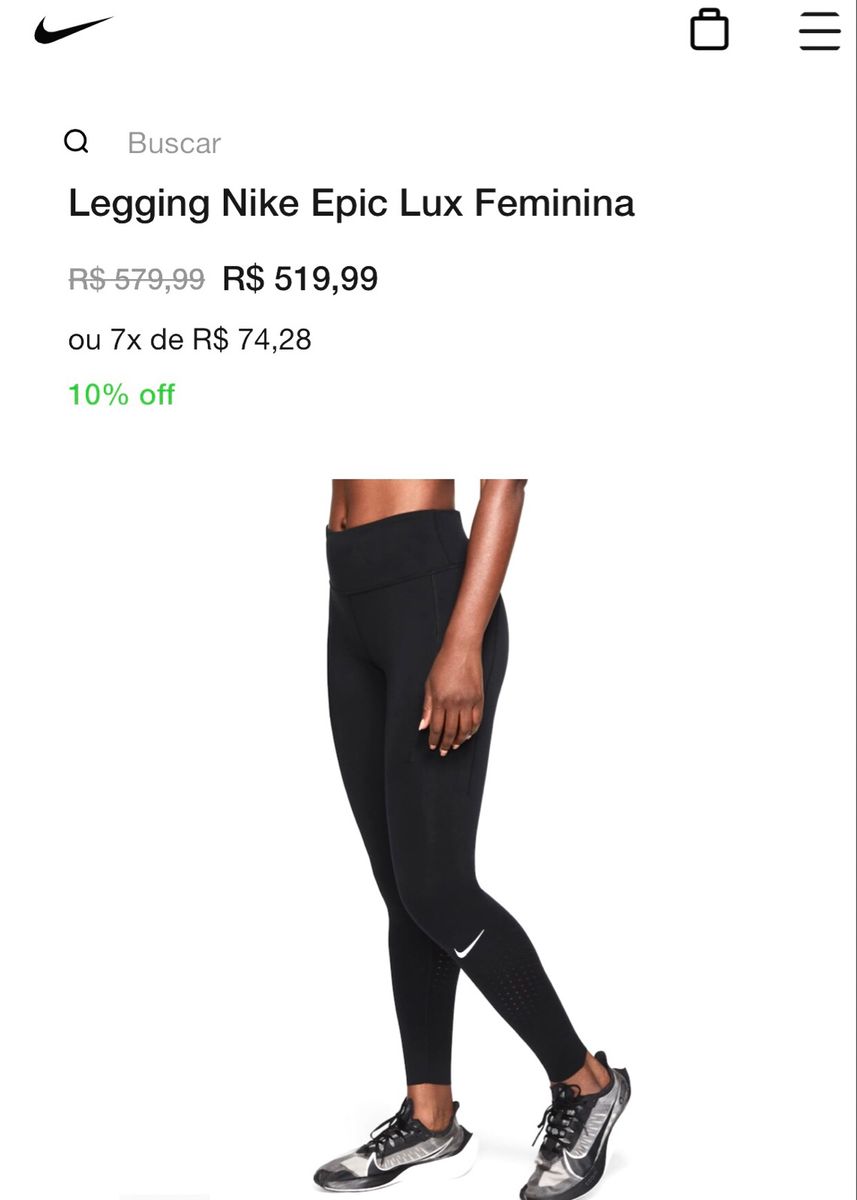The height and width of the screenshot is (1200, 857).
Task: Click the legging's high waistband
Action: 397,548
